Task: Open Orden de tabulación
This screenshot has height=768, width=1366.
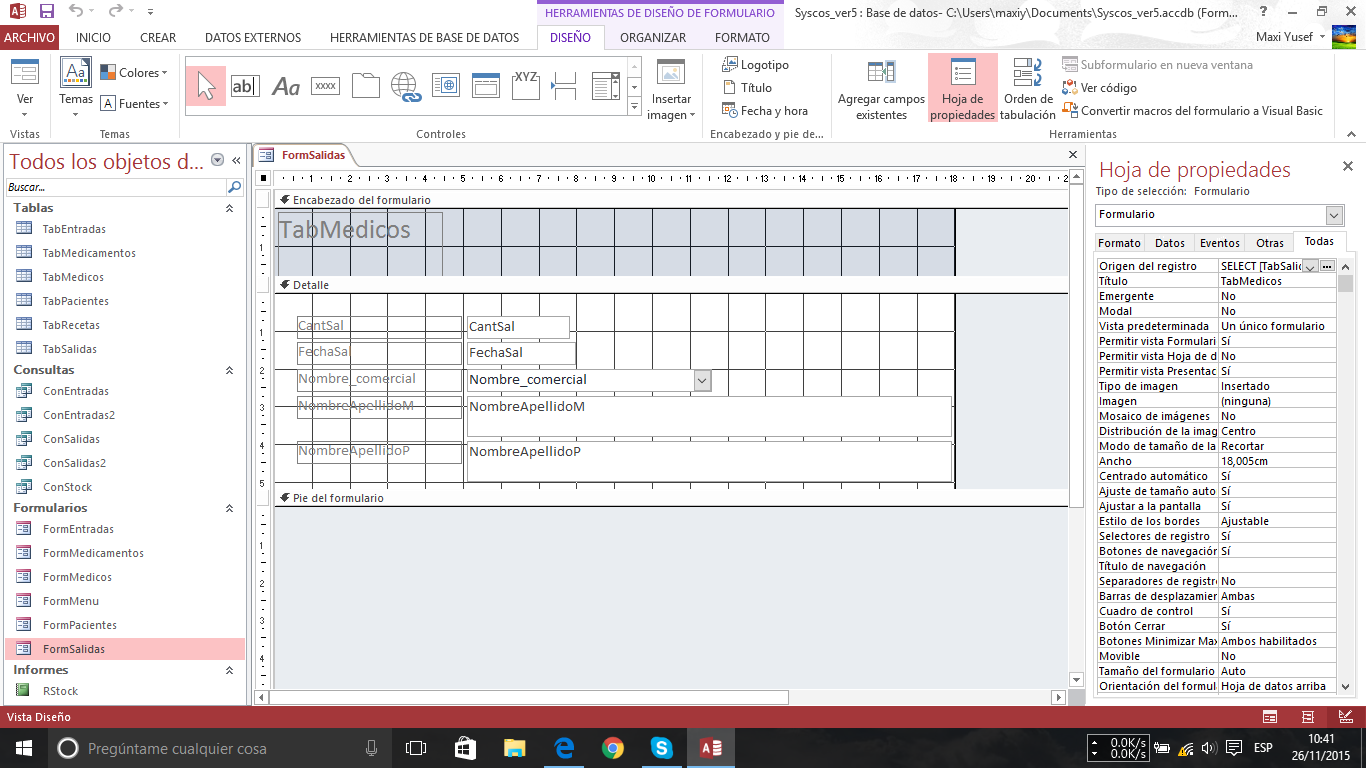Action: [x=1027, y=90]
